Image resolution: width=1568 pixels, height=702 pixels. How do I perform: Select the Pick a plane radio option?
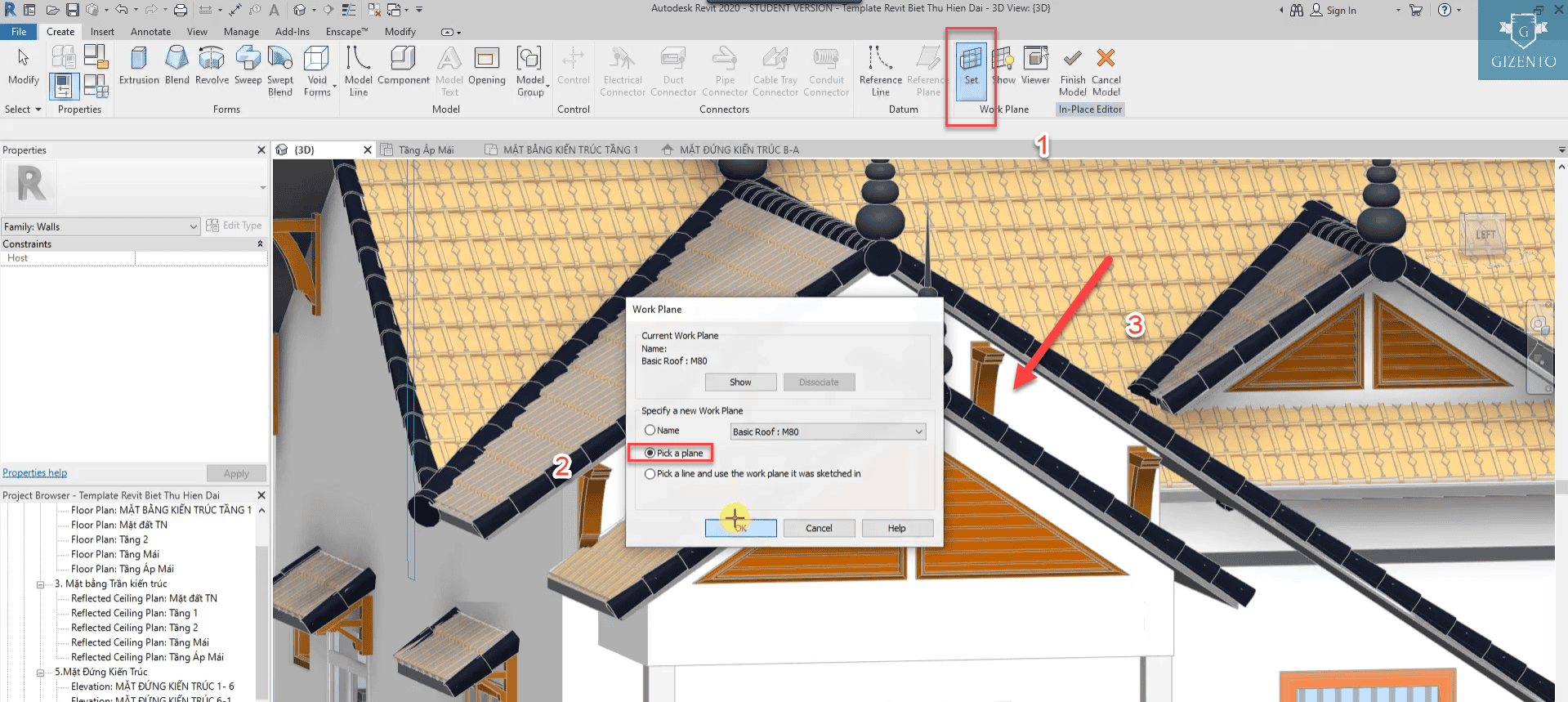coord(650,453)
